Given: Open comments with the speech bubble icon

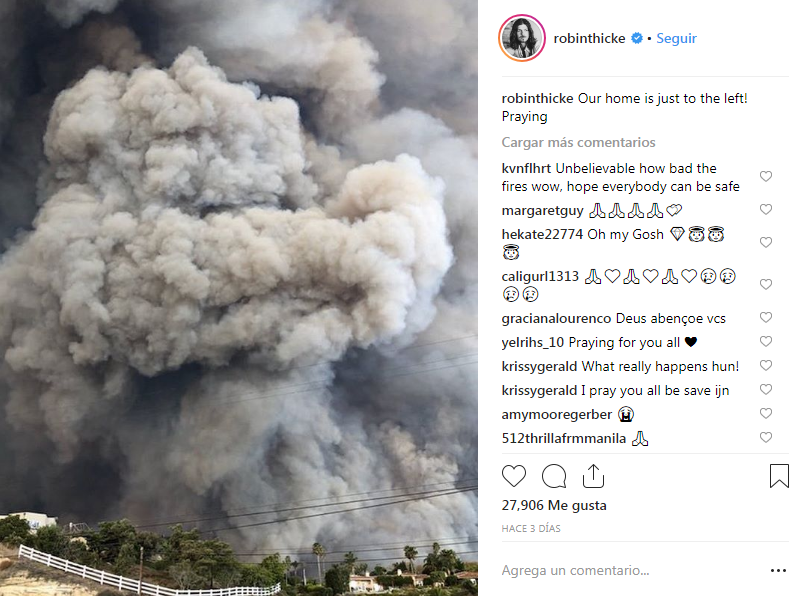Looking at the screenshot, I should pyautogui.click(x=554, y=476).
